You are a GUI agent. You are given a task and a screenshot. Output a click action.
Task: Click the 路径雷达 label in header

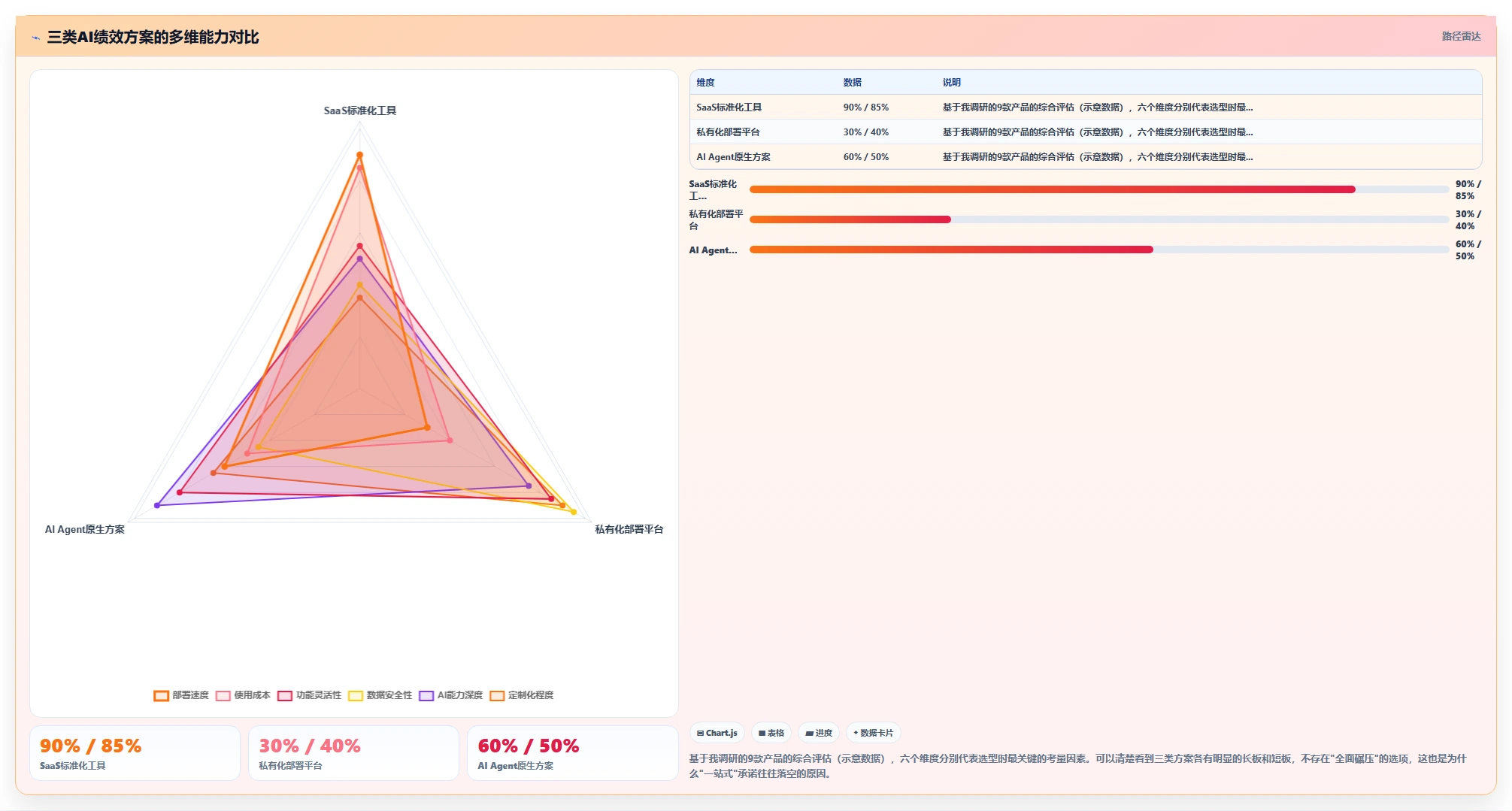click(x=1461, y=36)
